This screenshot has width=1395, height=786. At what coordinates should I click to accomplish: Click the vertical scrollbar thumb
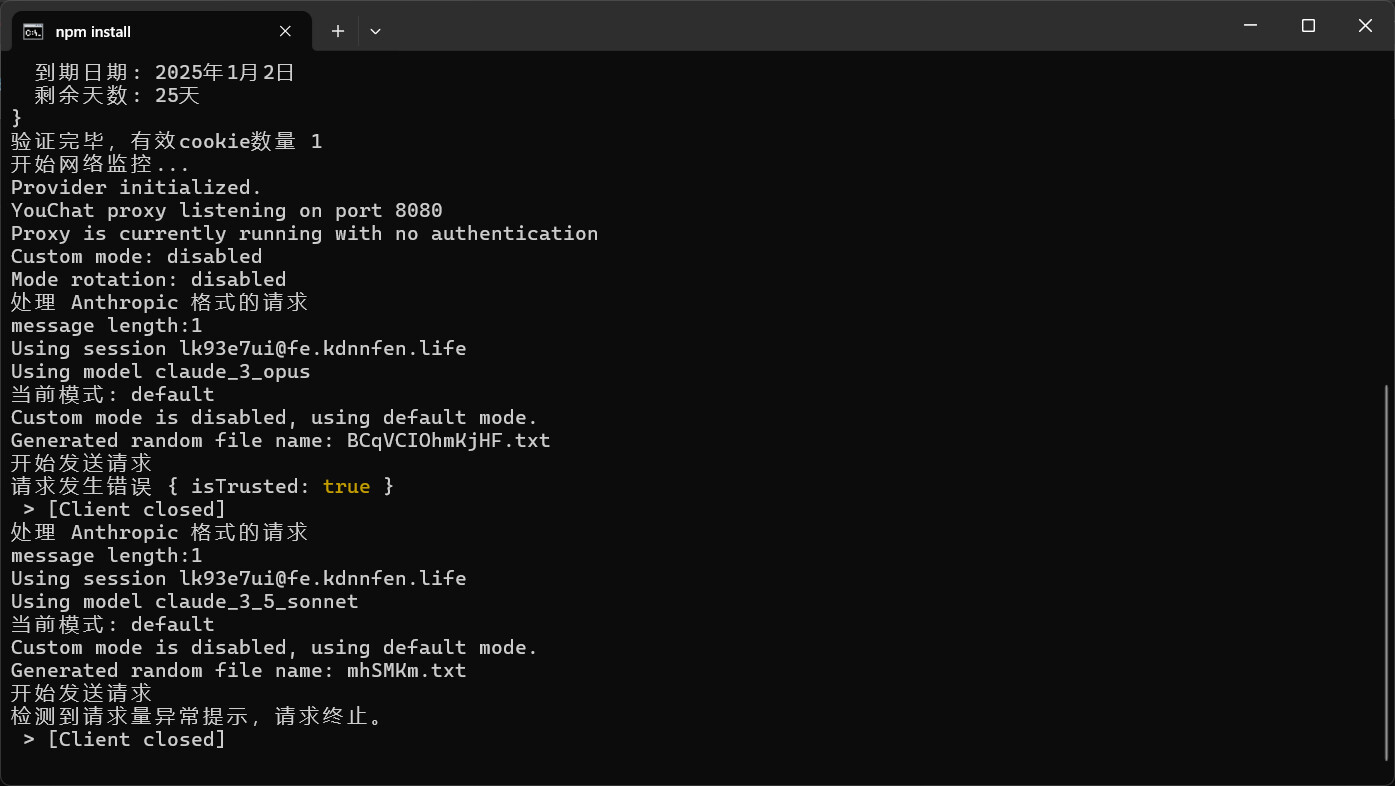(x=1387, y=570)
